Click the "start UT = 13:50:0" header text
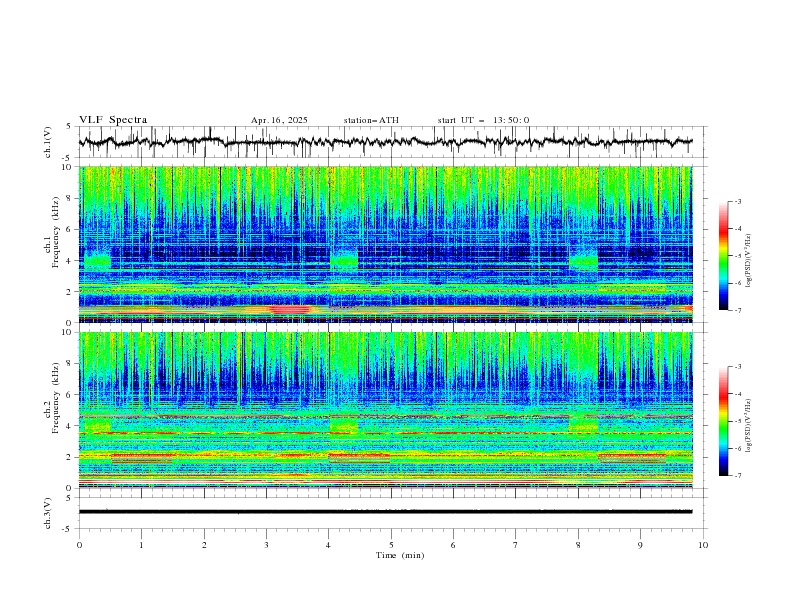This screenshot has height=612, width=792. (483, 120)
